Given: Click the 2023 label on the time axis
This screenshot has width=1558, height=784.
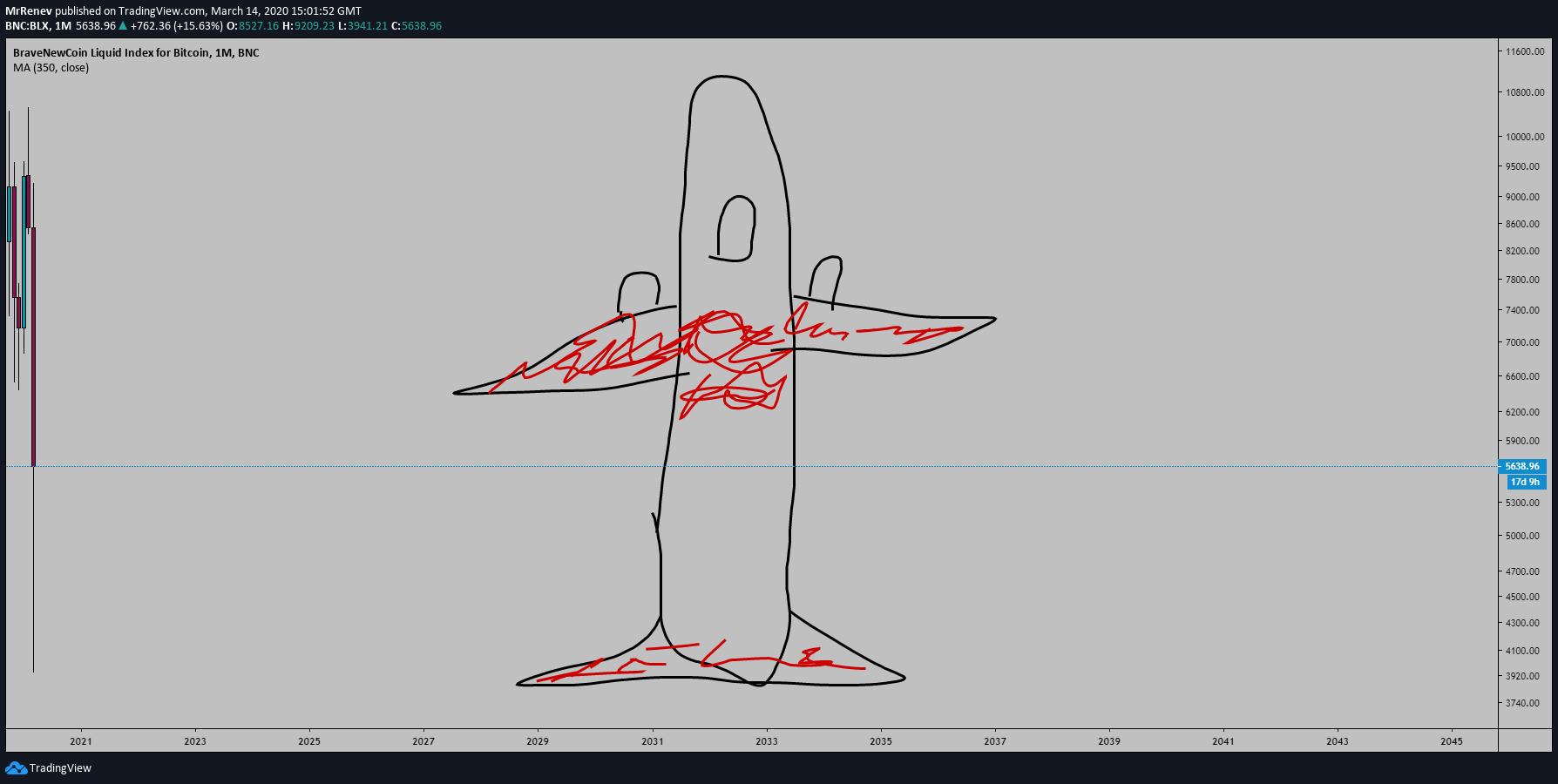Looking at the screenshot, I should pos(195,741).
